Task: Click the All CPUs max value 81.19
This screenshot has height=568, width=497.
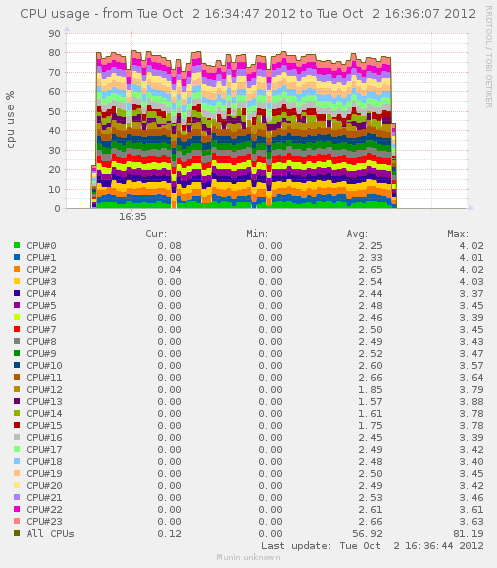Action: (x=468, y=533)
